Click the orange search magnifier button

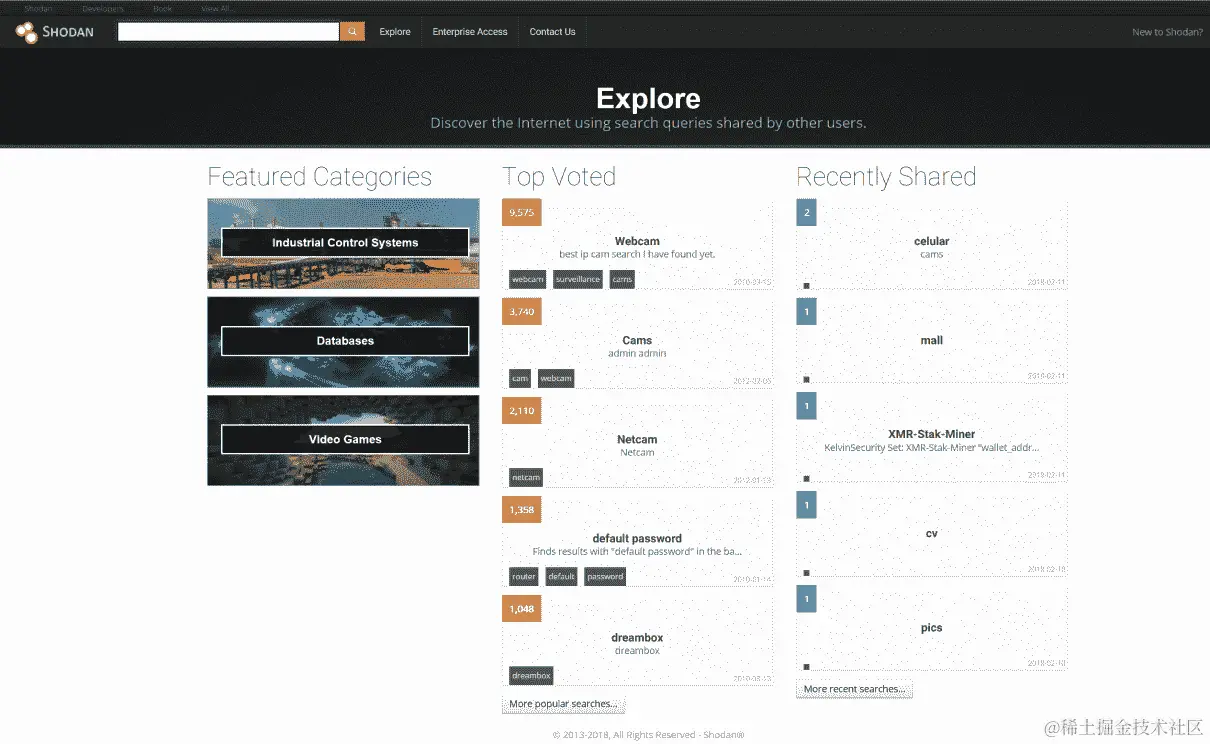pos(352,32)
